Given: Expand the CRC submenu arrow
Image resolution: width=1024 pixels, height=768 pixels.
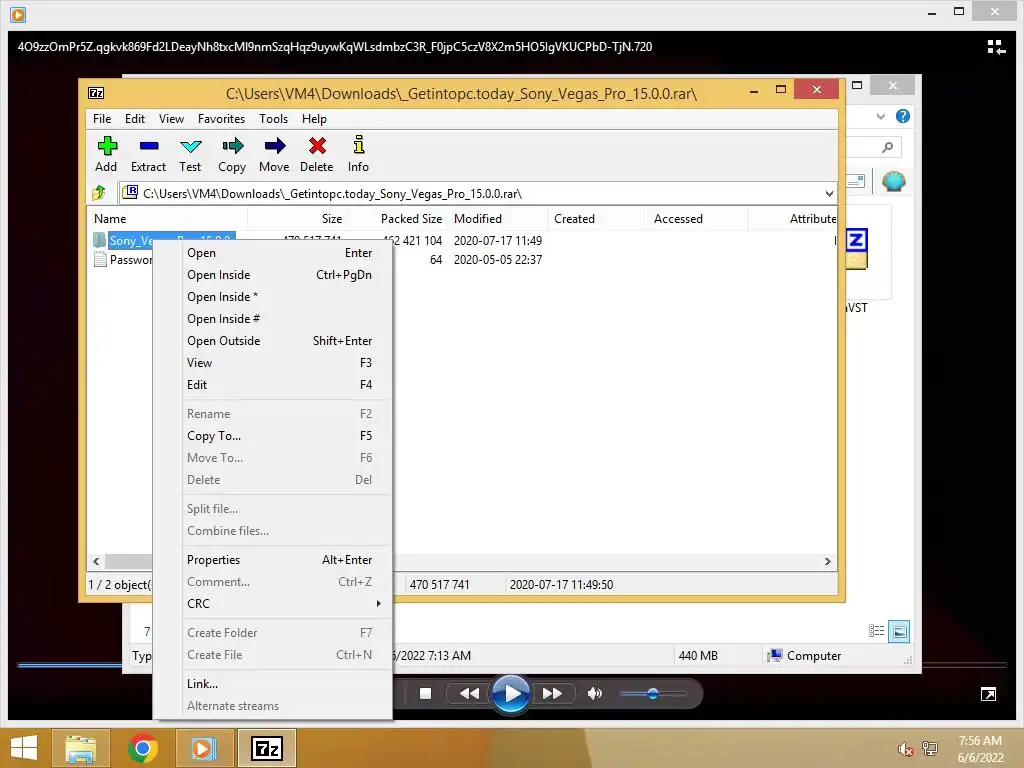Looking at the screenshot, I should click(x=378, y=603).
